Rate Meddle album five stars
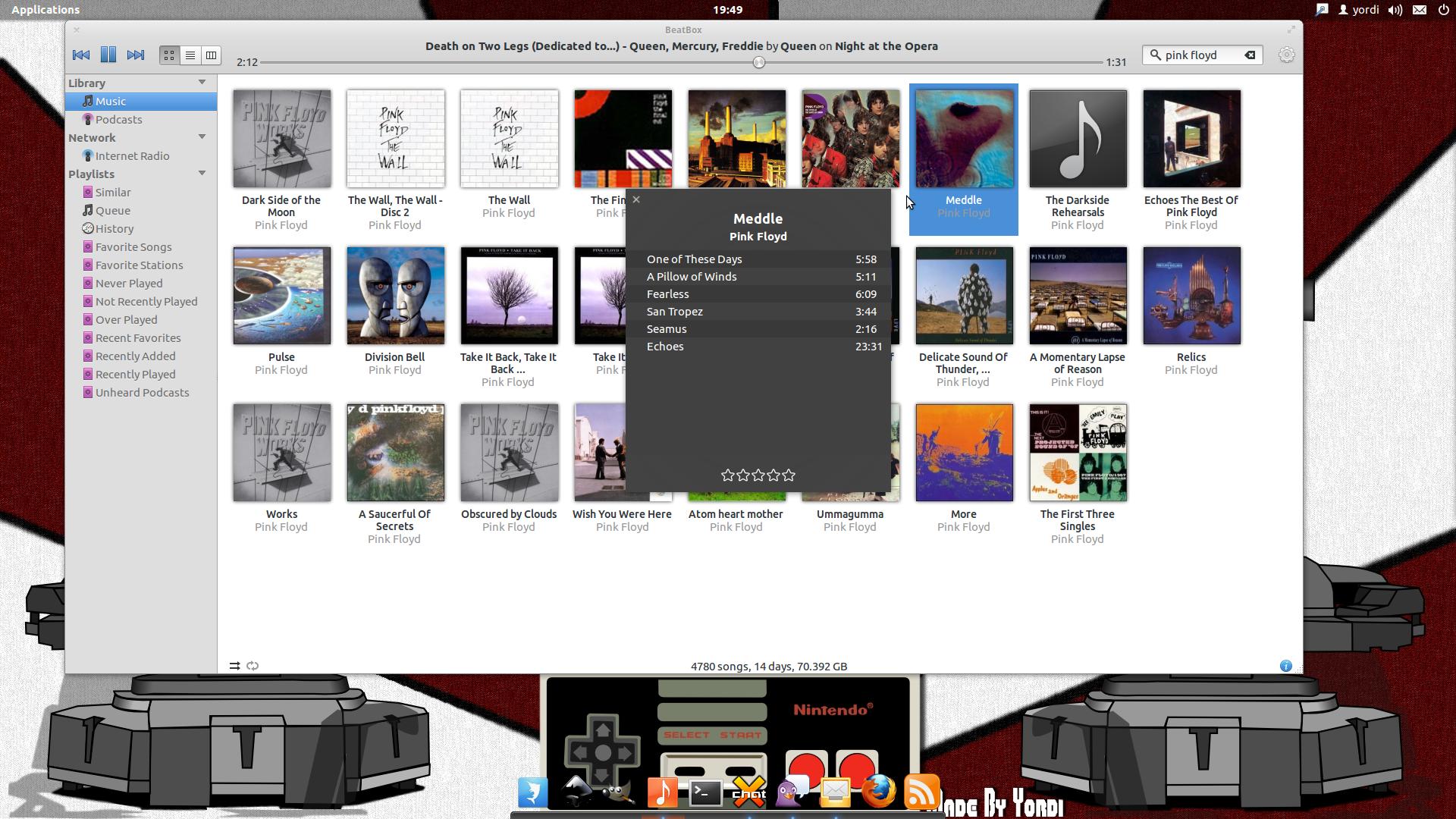Viewport: 1456px width, 819px height. click(789, 475)
